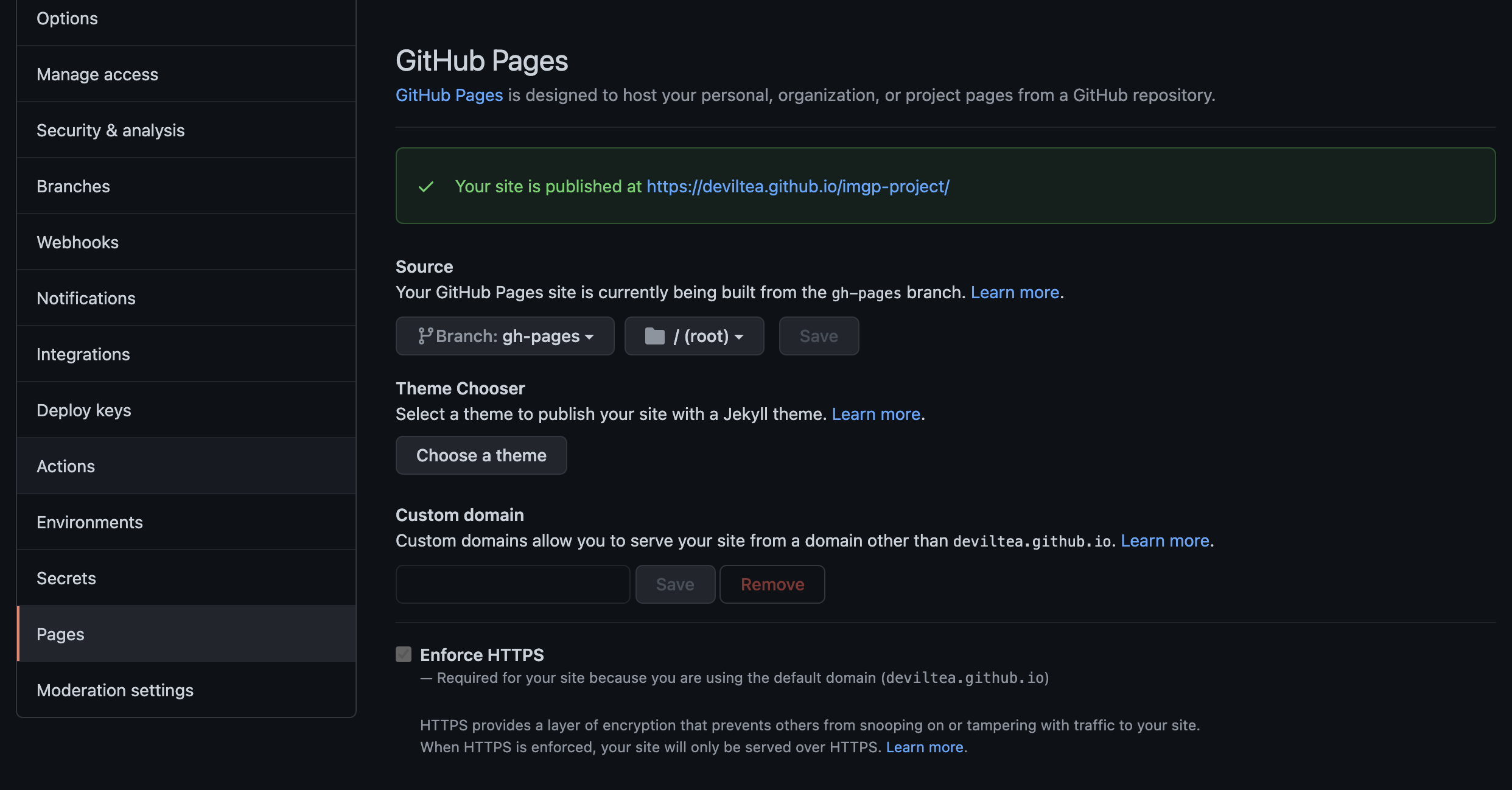Screen dimensions: 1512x790
Task: Click the git branch icon in branch selector
Action: (425, 336)
